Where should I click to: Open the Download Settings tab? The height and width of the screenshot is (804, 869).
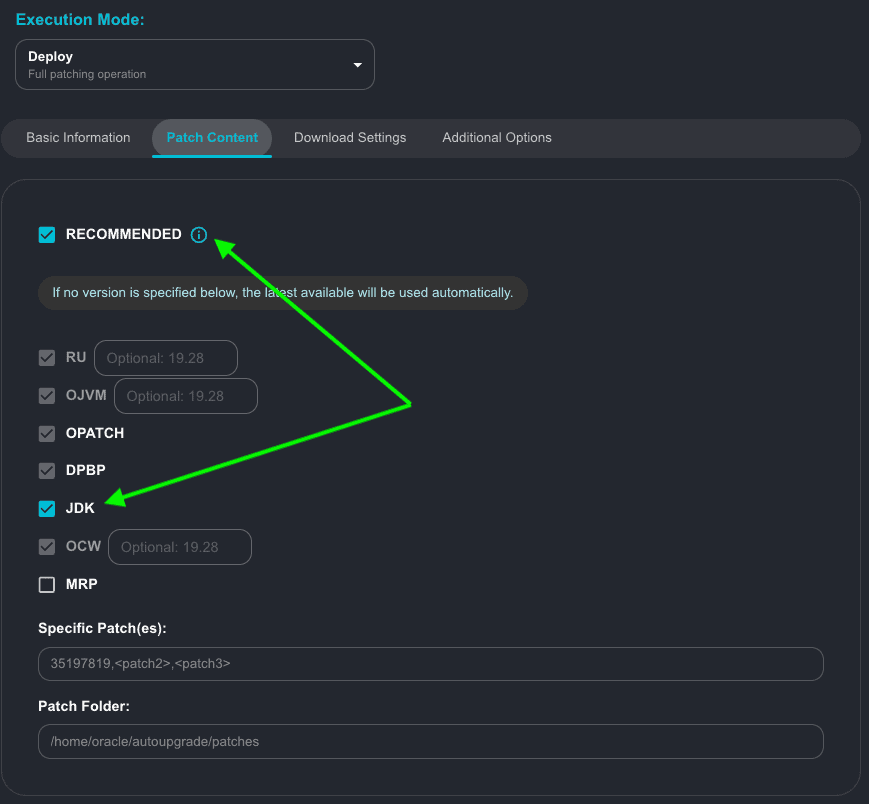[350, 138]
